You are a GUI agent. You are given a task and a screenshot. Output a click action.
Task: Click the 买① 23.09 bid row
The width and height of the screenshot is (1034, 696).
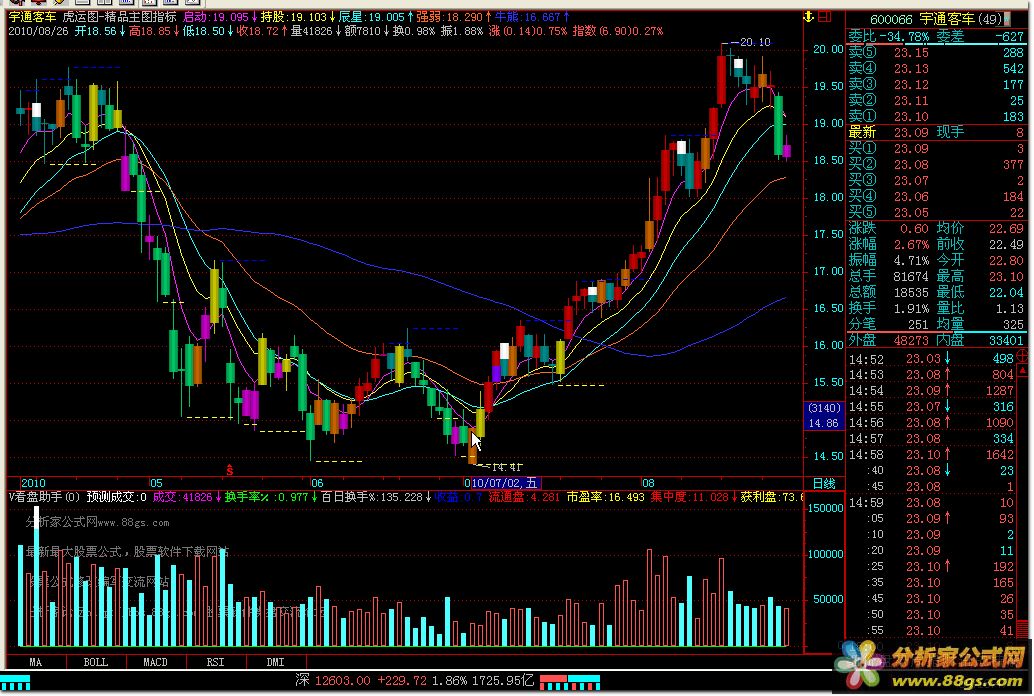pyautogui.click(x=936, y=148)
